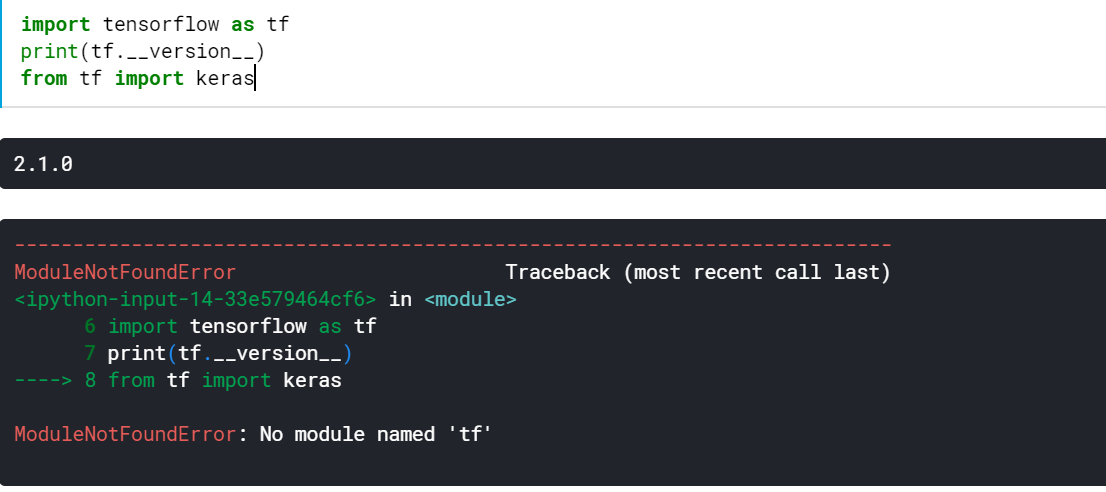Place cursor after keras in the code cell
Image resolution: width=1106 pixels, height=492 pixels.
tap(254, 78)
